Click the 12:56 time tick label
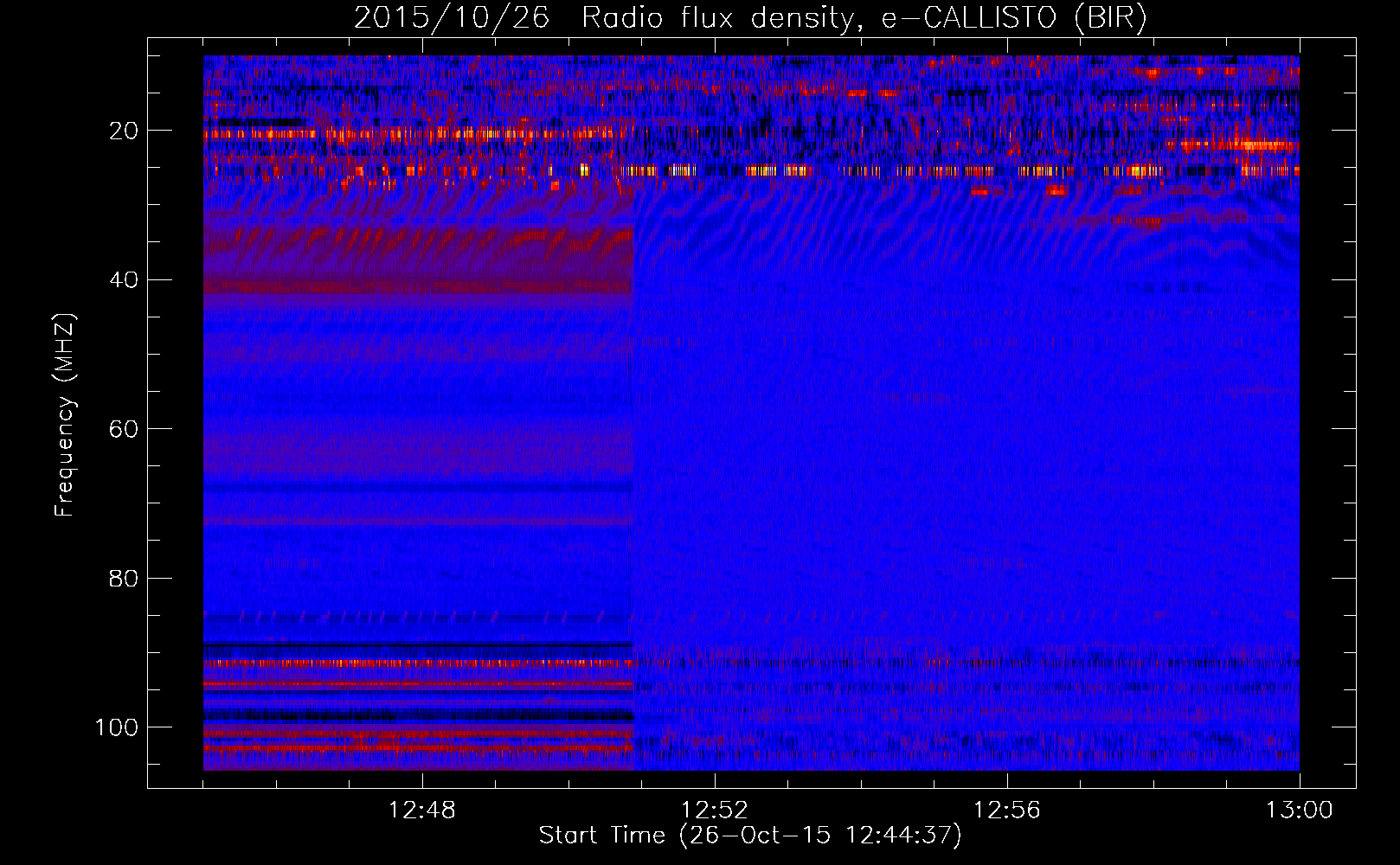The width and height of the screenshot is (1400, 865). click(x=1006, y=811)
